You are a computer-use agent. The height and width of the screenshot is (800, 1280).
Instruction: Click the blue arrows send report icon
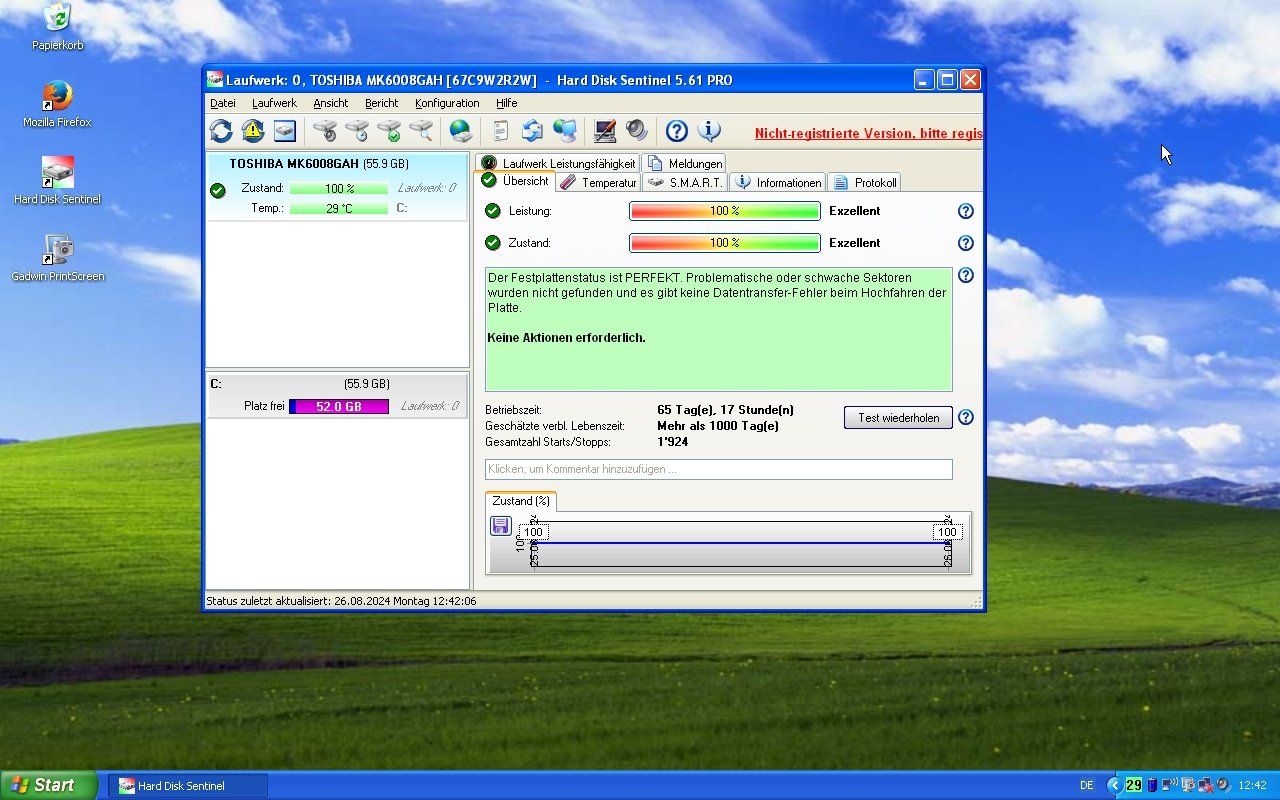(533, 131)
